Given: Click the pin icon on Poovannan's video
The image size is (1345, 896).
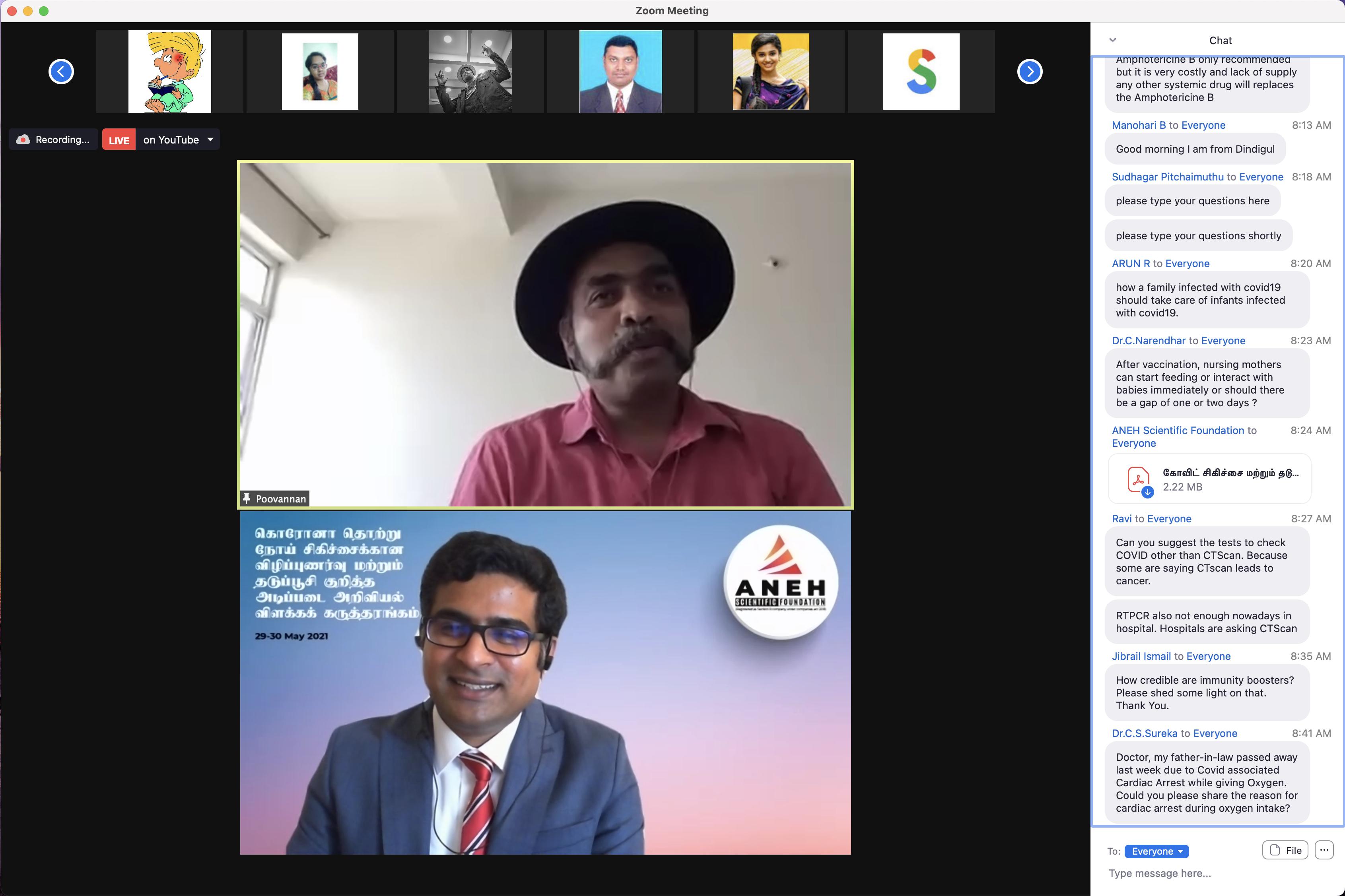Looking at the screenshot, I should (x=247, y=498).
